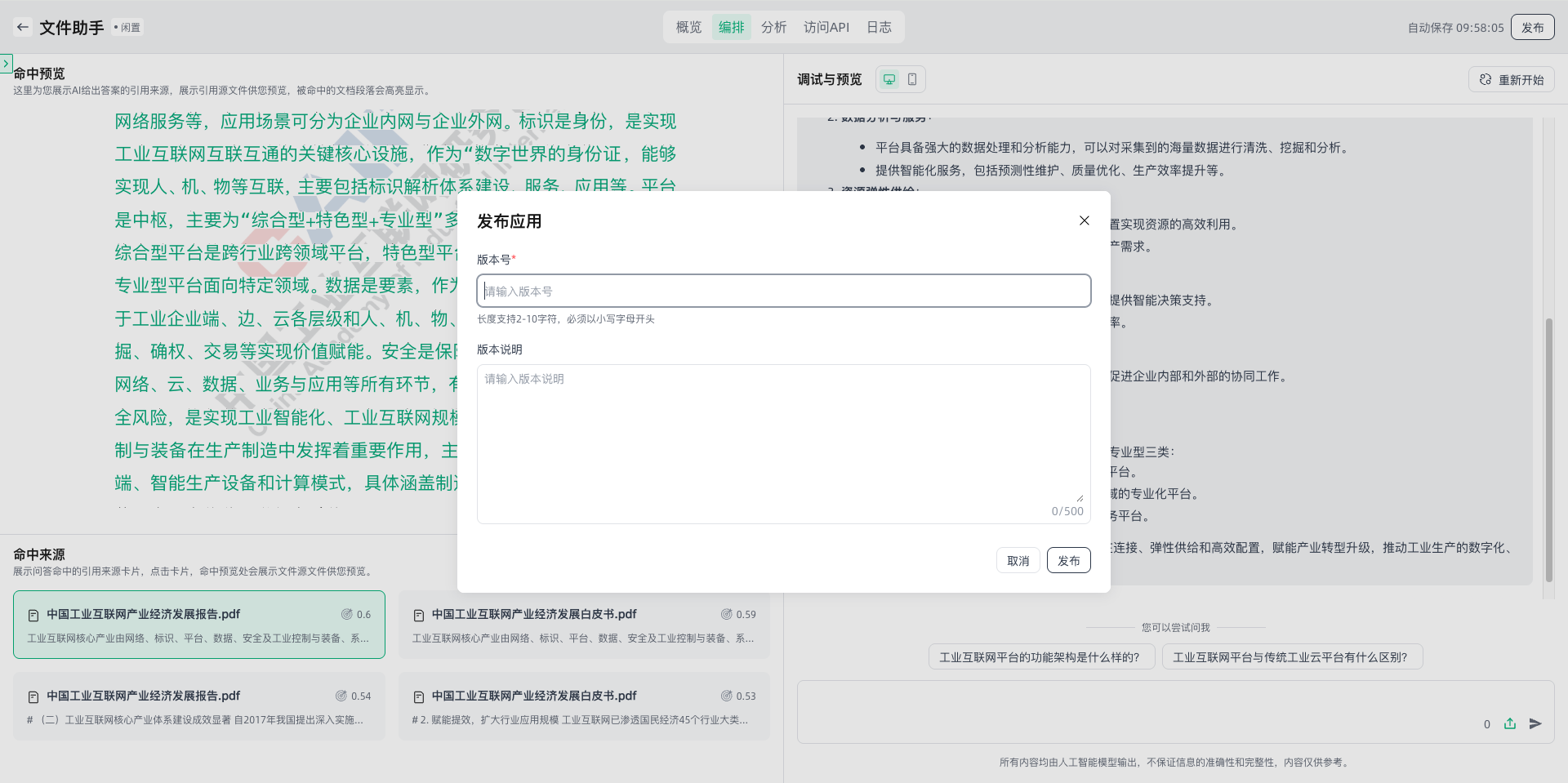Select the source card with score 0.53
Screen dimensions: 1568x783
click(584, 706)
